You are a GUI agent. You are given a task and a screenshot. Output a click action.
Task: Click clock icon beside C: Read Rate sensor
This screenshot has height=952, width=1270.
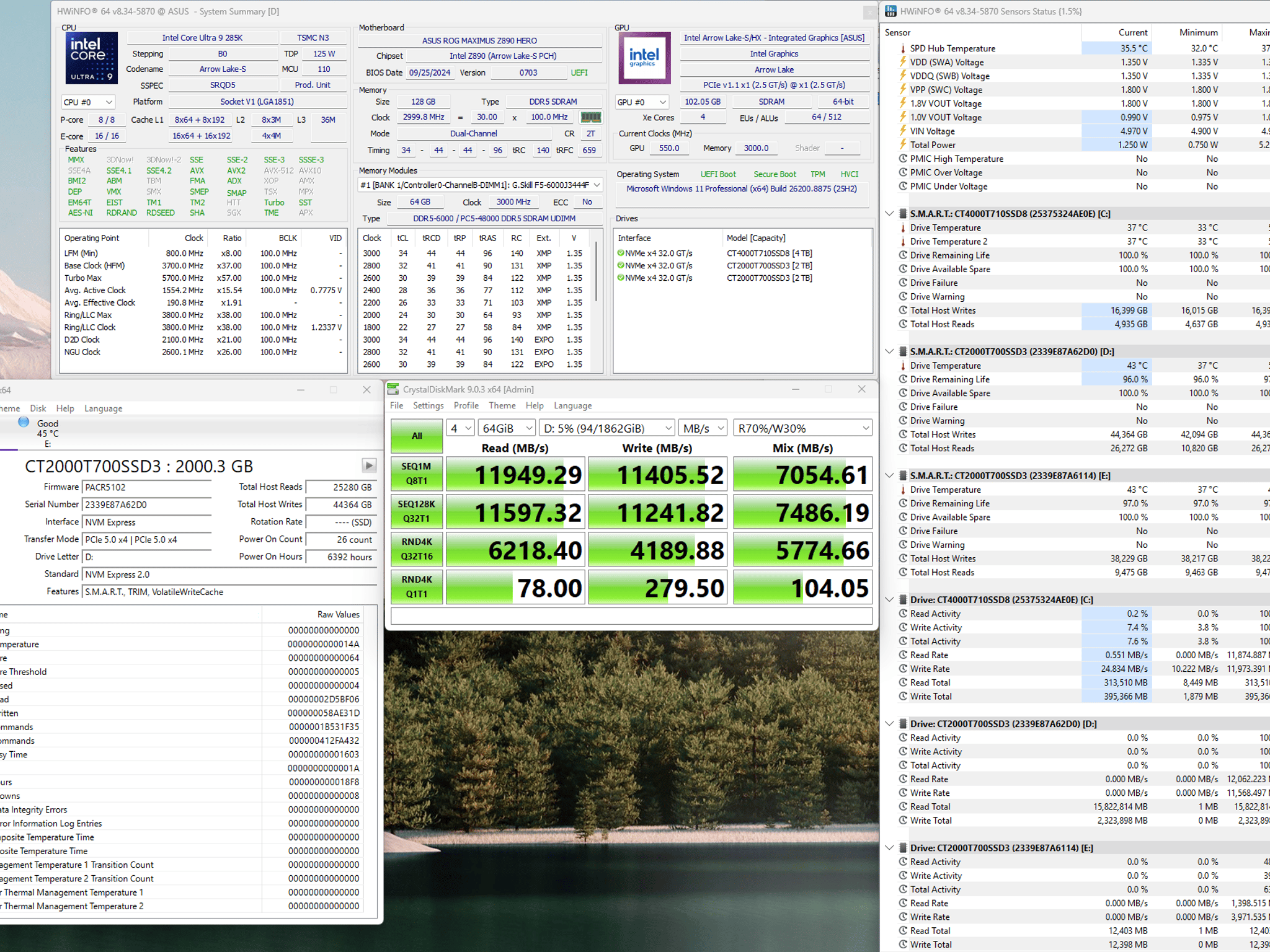point(903,654)
